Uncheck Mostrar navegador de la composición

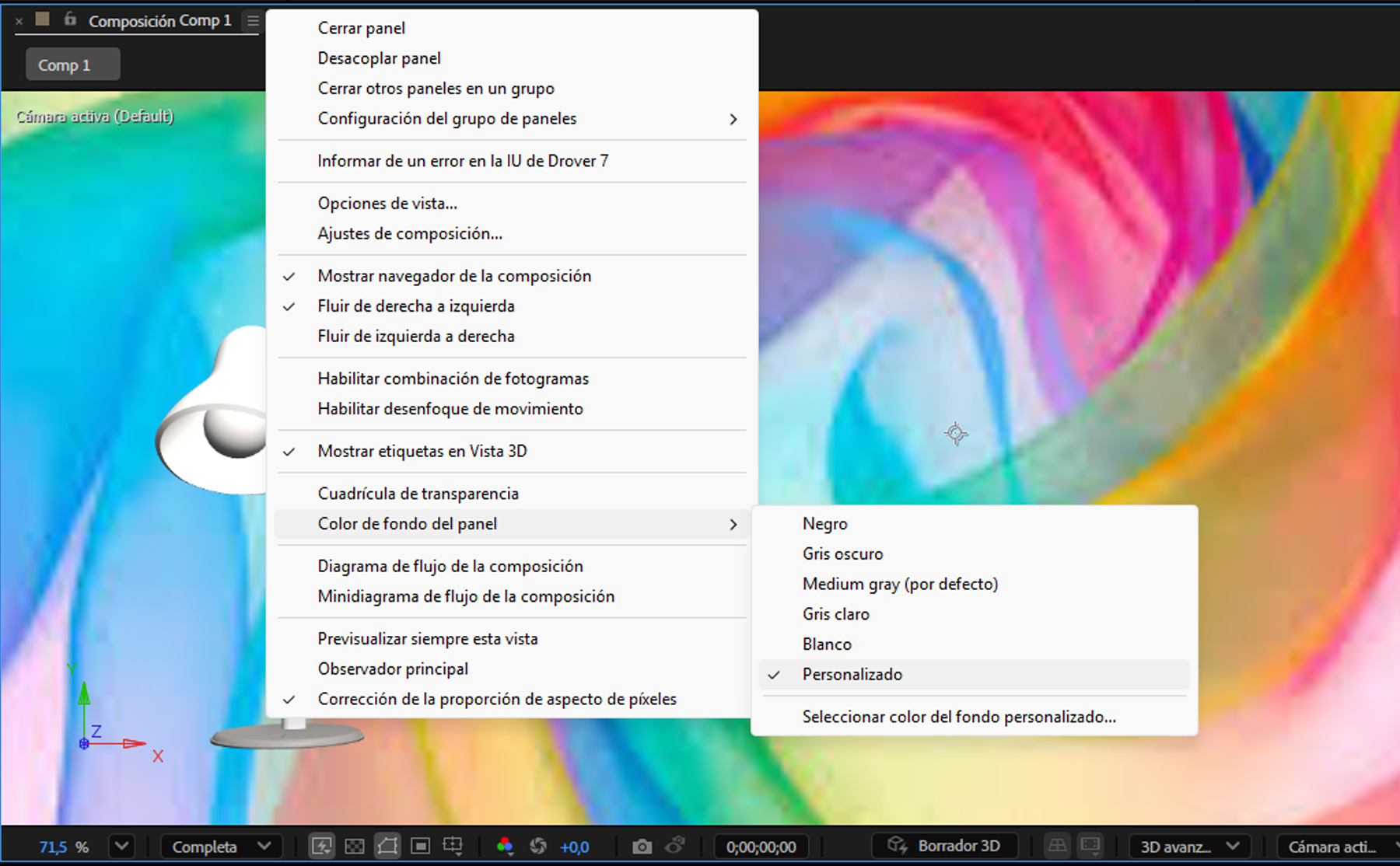pyautogui.click(x=454, y=276)
